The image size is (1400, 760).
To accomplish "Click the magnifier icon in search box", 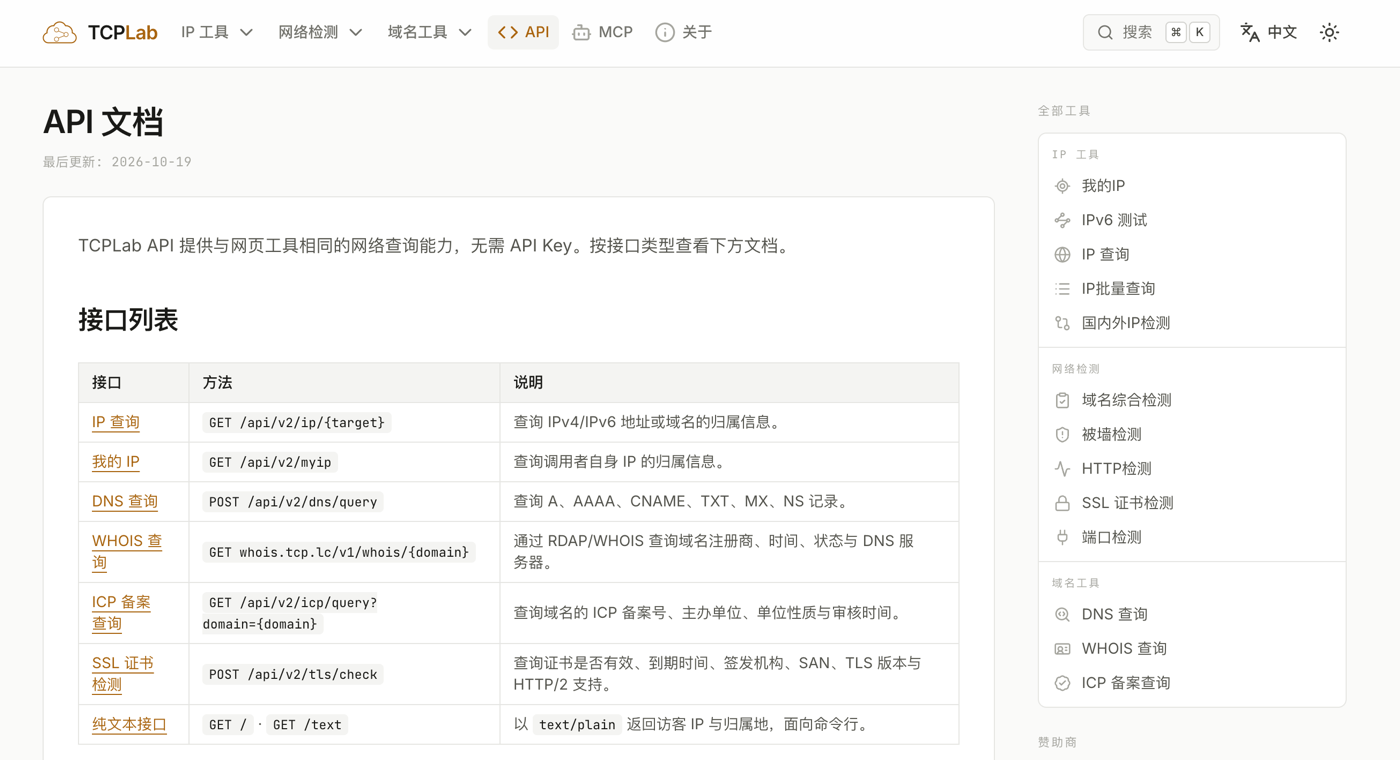I will pos(1105,33).
